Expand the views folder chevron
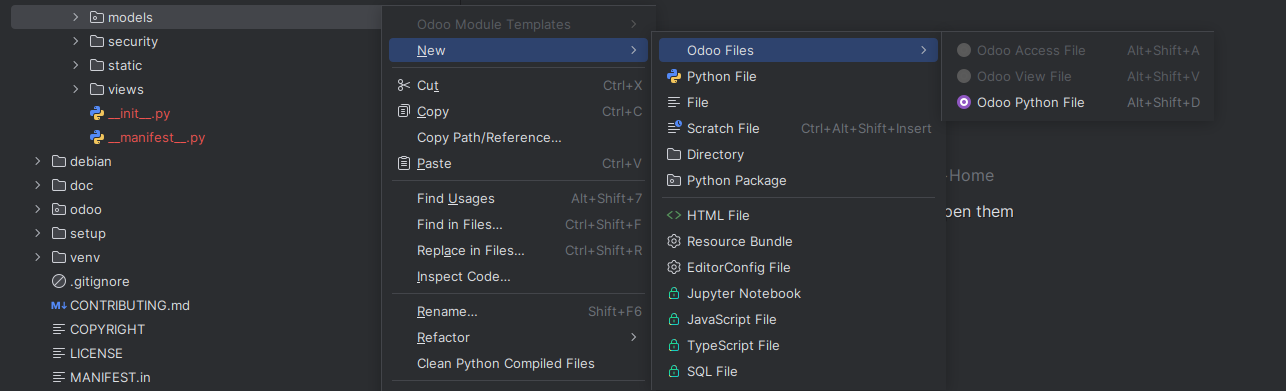Screen dimensions: 1286x391 [76, 89]
